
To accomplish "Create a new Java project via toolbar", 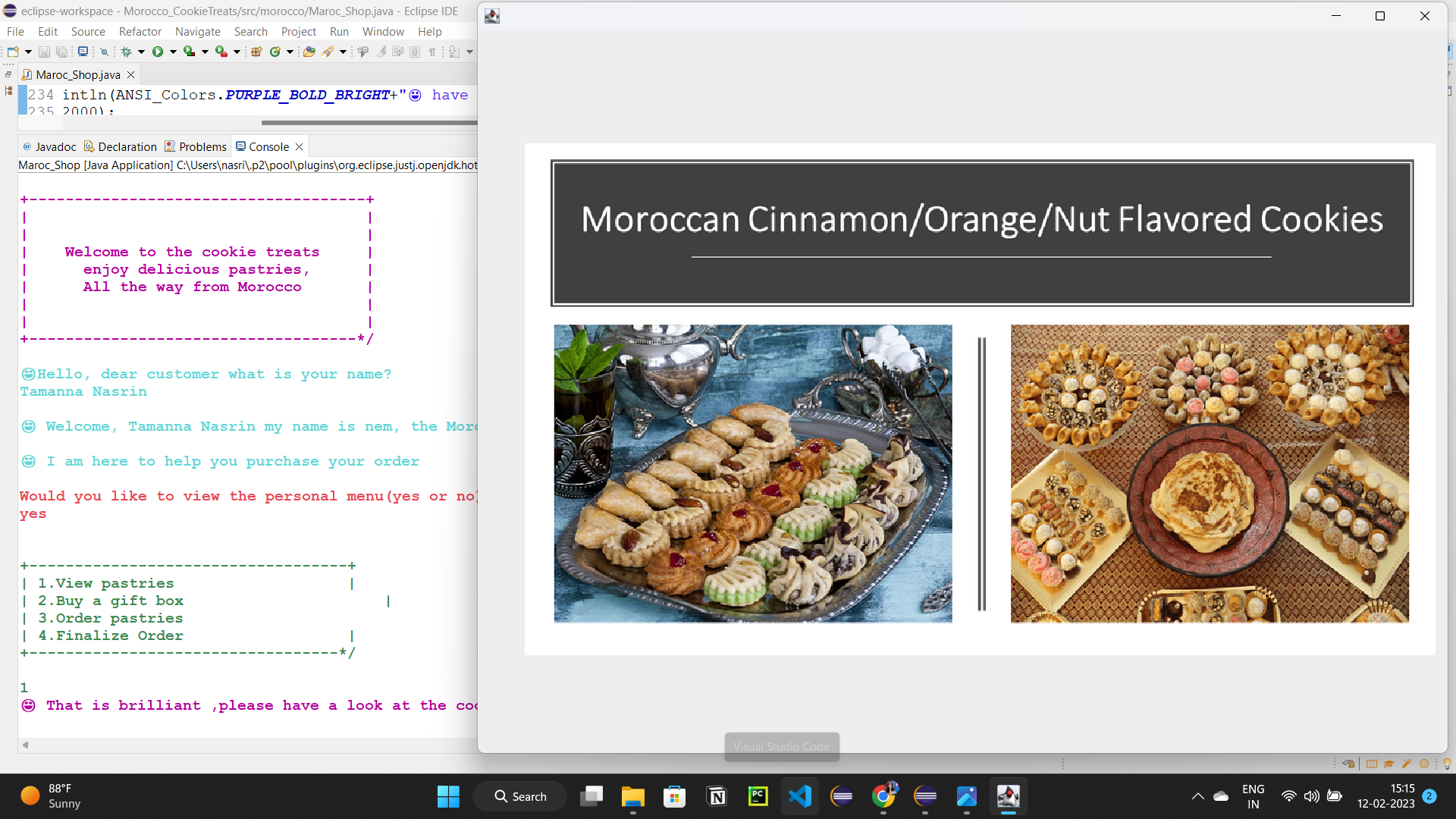I will (x=257, y=52).
